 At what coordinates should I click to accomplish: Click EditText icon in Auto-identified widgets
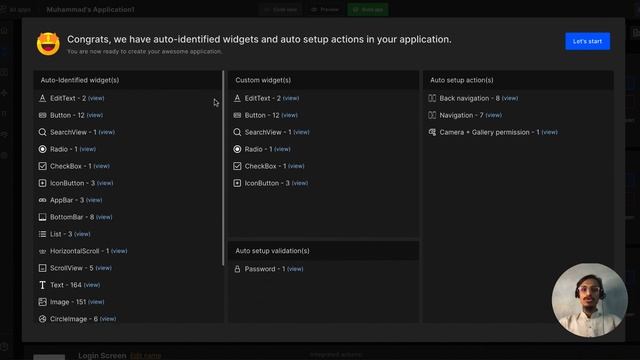pyautogui.click(x=42, y=98)
